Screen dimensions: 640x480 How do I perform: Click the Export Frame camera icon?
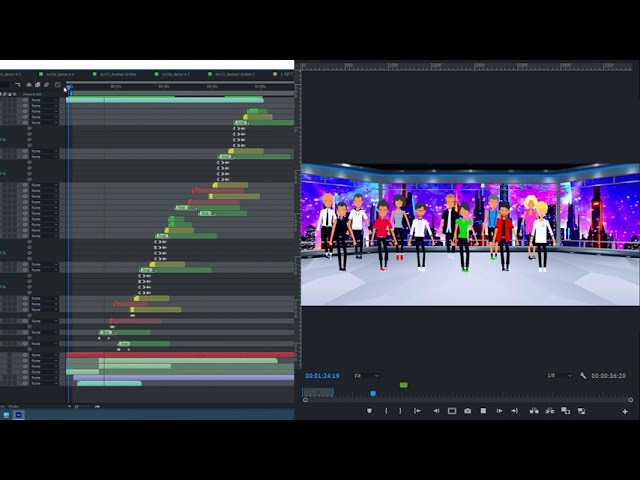467,411
